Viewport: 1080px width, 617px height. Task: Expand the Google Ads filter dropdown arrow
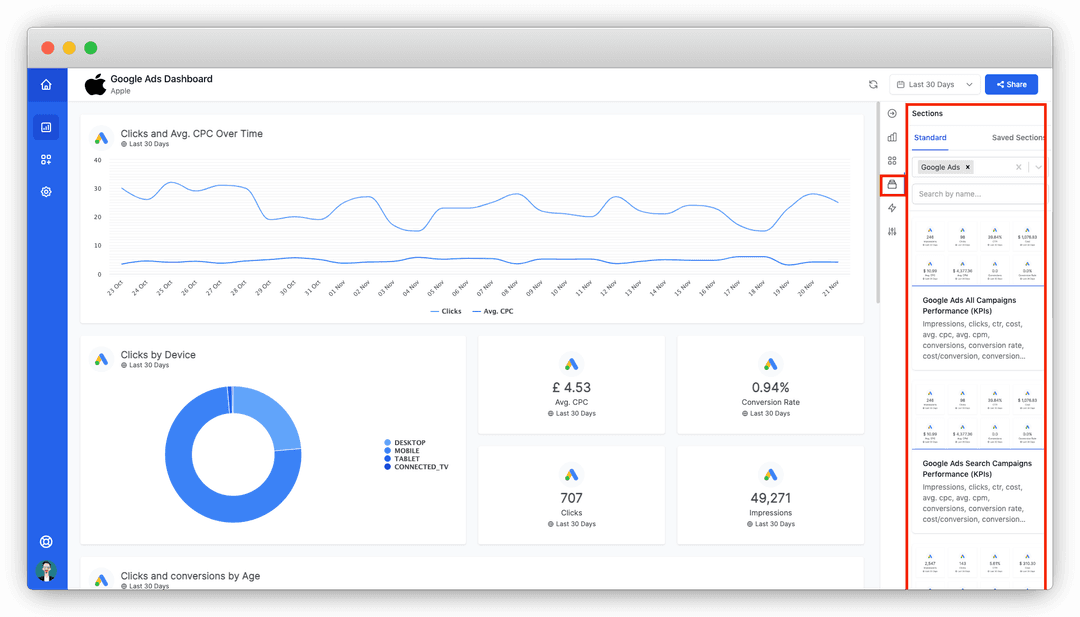(x=1038, y=167)
